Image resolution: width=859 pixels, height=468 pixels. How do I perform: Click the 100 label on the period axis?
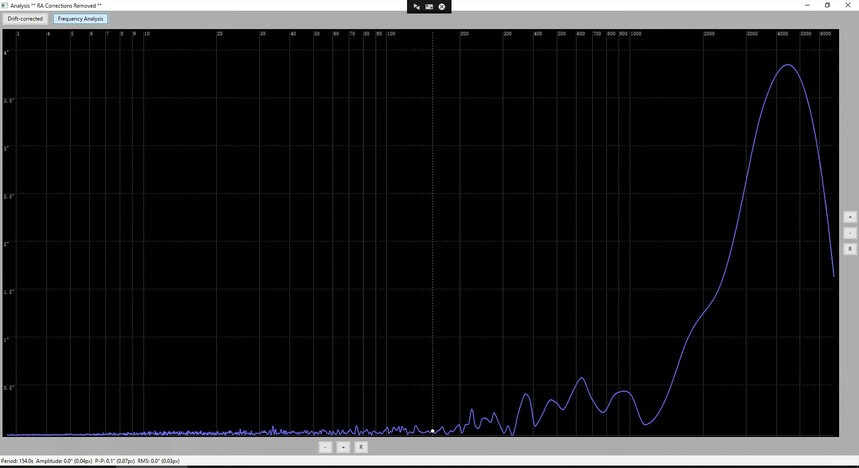(x=391, y=34)
